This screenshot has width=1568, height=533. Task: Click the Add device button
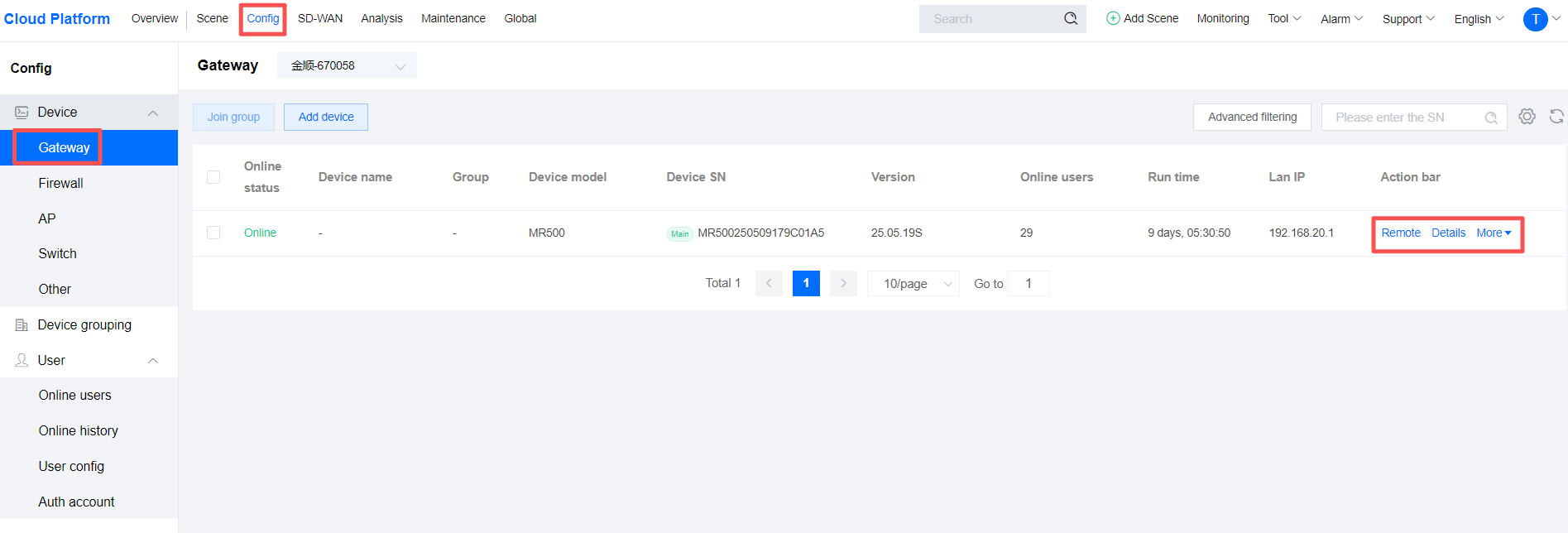(326, 117)
